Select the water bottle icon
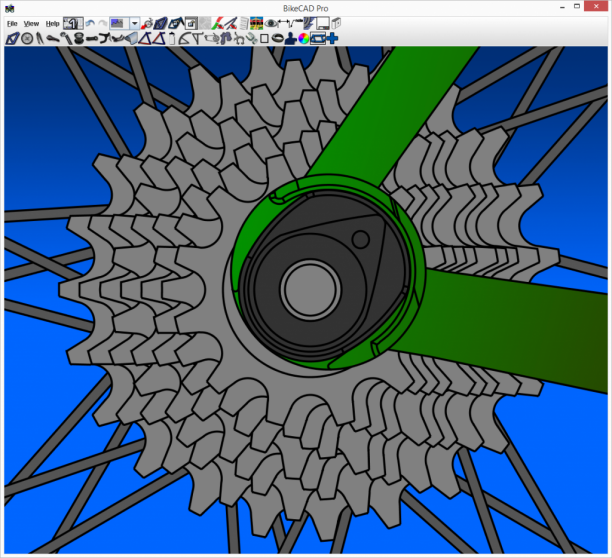This screenshot has width=612, height=558. [x=172, y=39]
